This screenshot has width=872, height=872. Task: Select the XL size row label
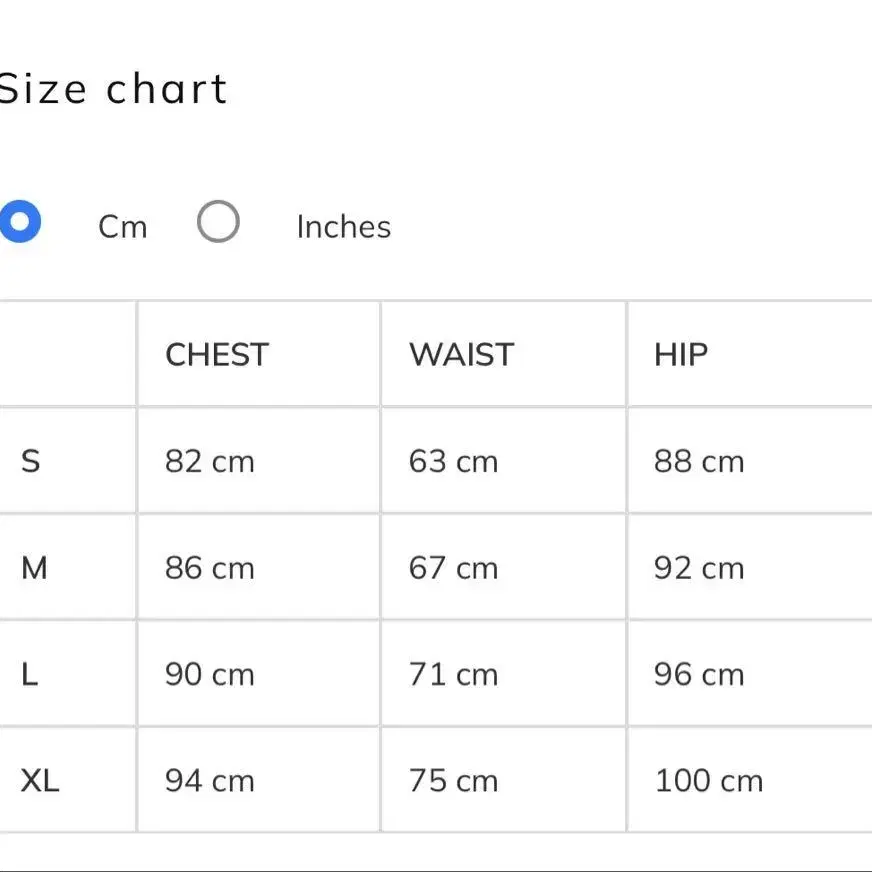(x=39, y=781)
